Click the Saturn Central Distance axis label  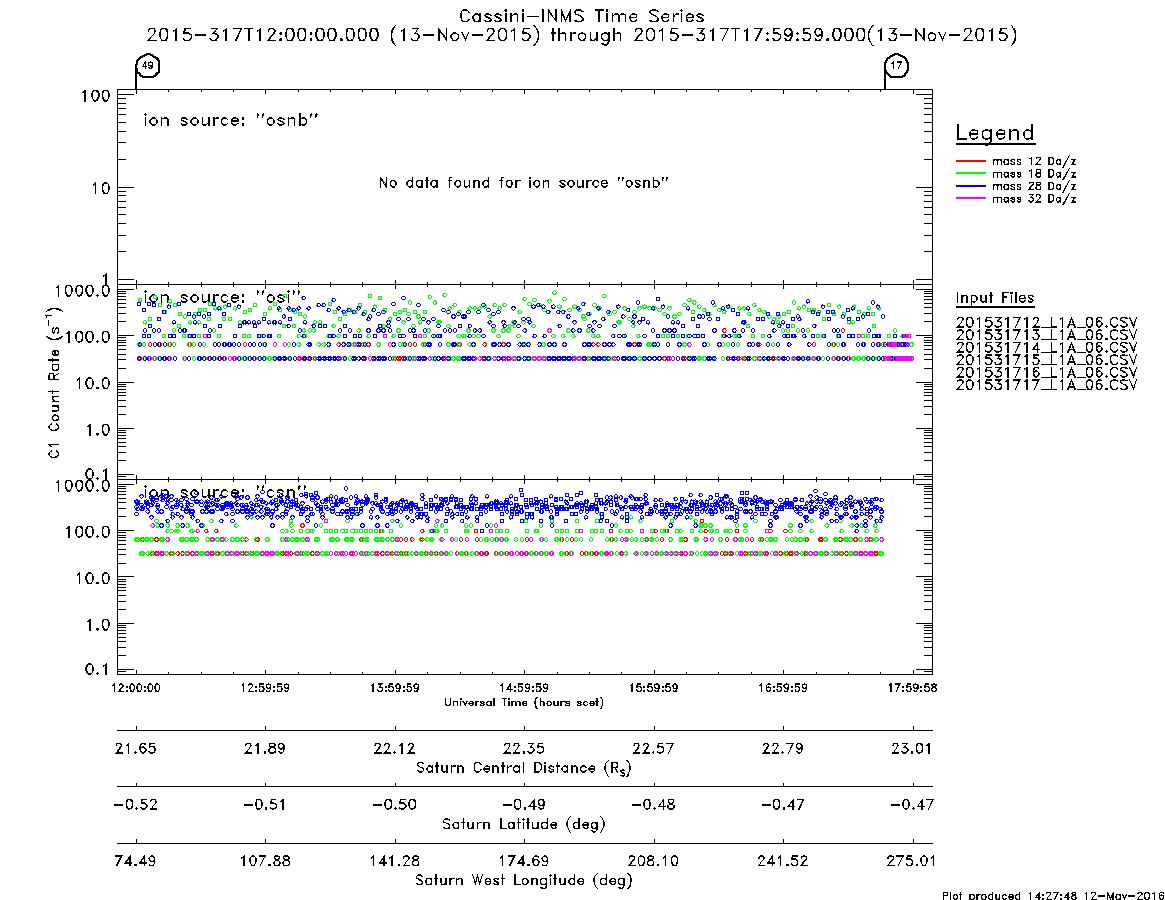(x=524, y=768)
